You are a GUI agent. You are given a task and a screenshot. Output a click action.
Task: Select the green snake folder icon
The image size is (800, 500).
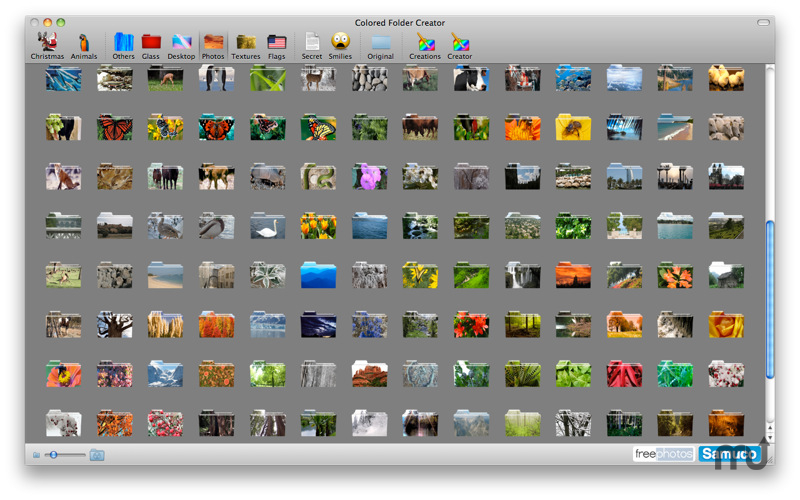pyautogui.click(x=318, y=177)
